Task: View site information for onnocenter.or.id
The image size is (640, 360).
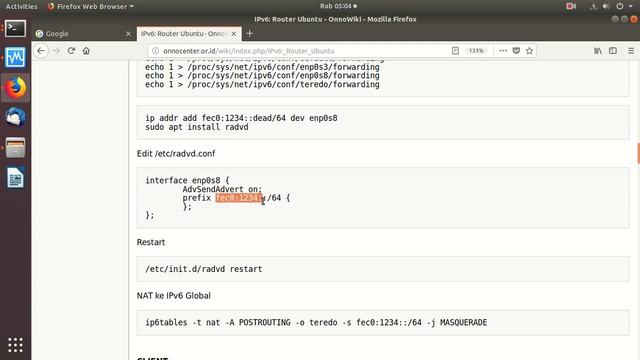Action: 155,51
